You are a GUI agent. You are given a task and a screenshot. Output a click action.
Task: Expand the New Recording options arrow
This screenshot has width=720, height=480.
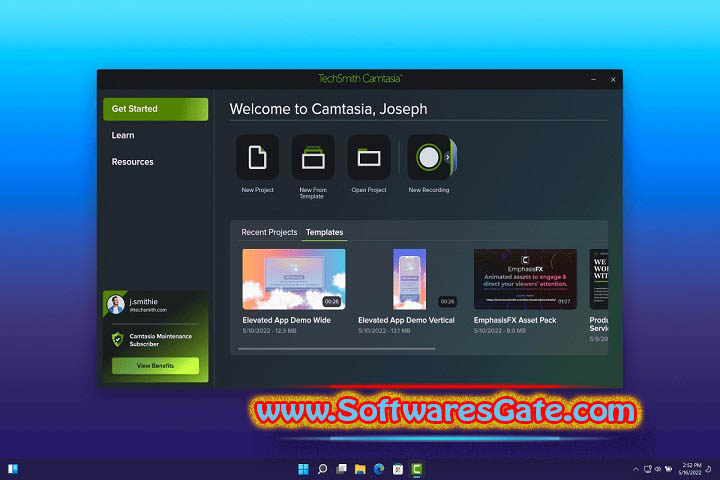coord(448,157)
